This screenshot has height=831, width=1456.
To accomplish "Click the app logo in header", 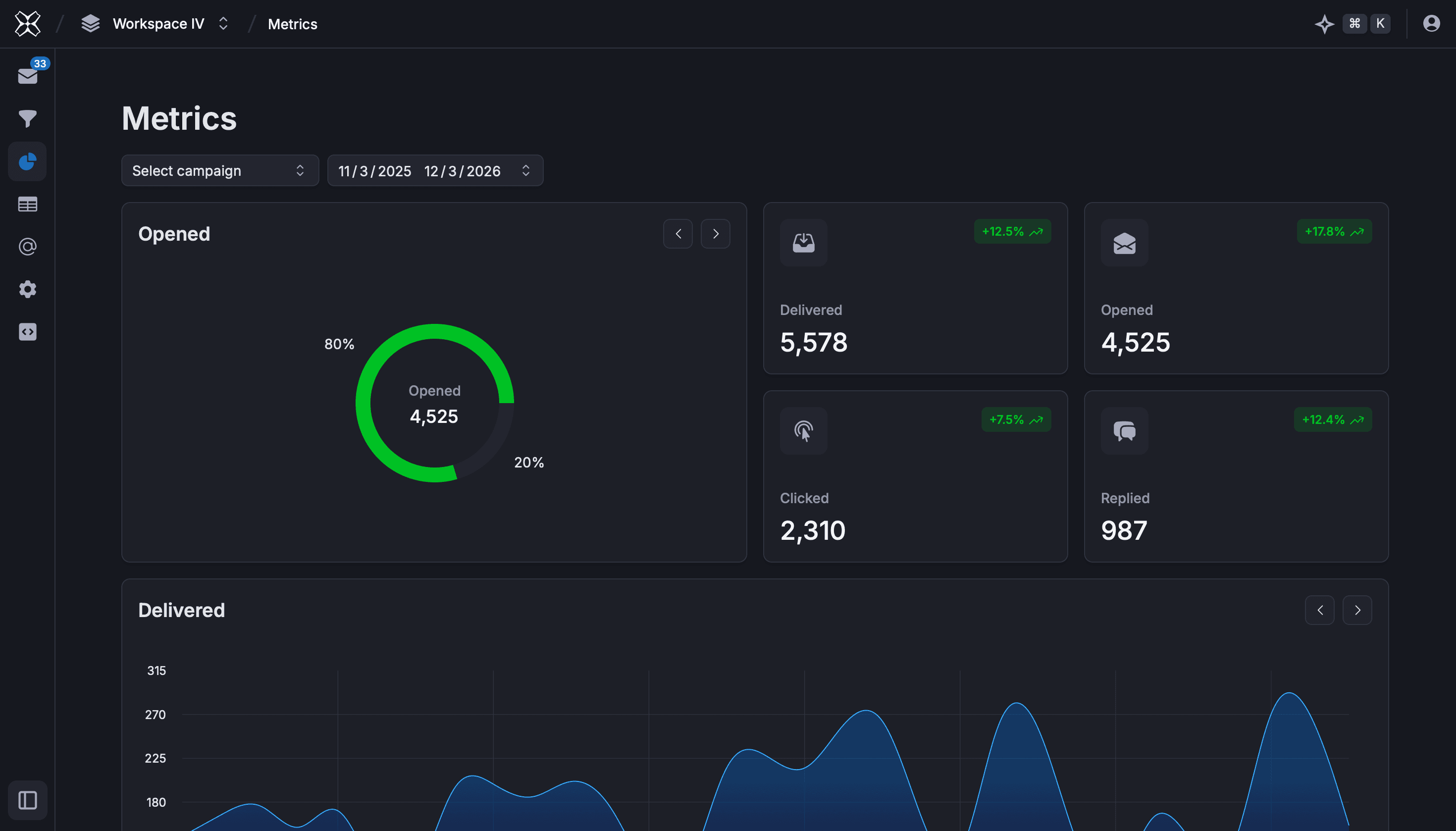I will [27, 24].
